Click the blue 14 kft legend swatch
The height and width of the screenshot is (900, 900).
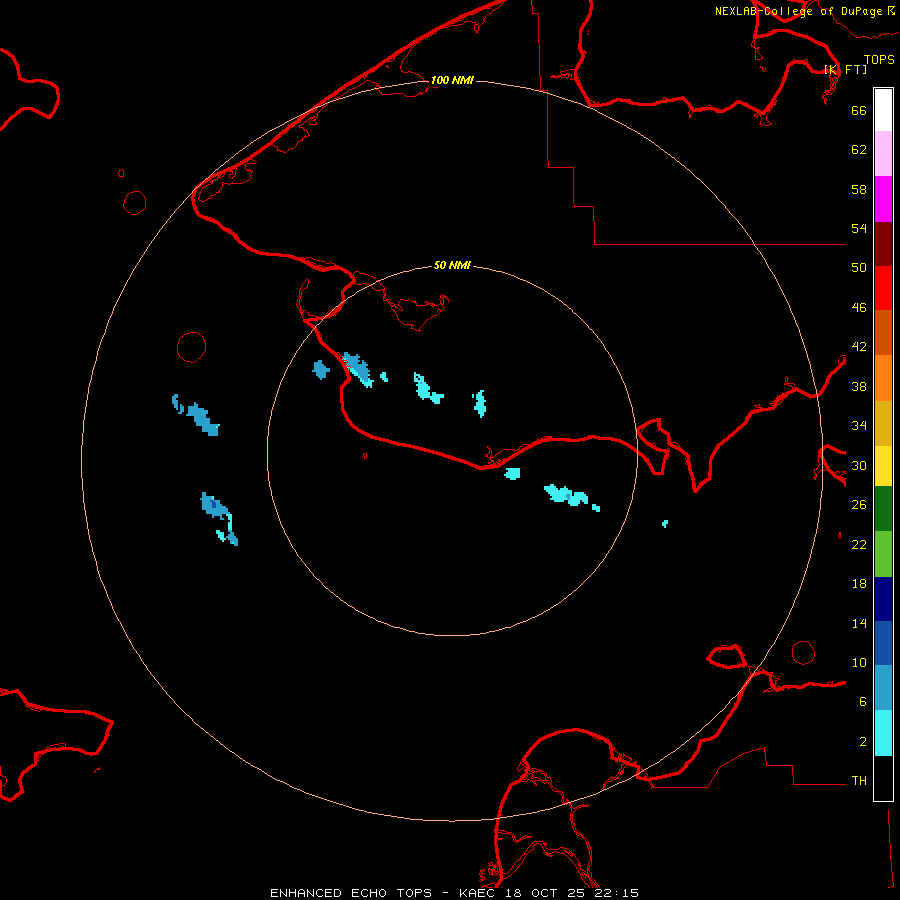pos(883,643)
